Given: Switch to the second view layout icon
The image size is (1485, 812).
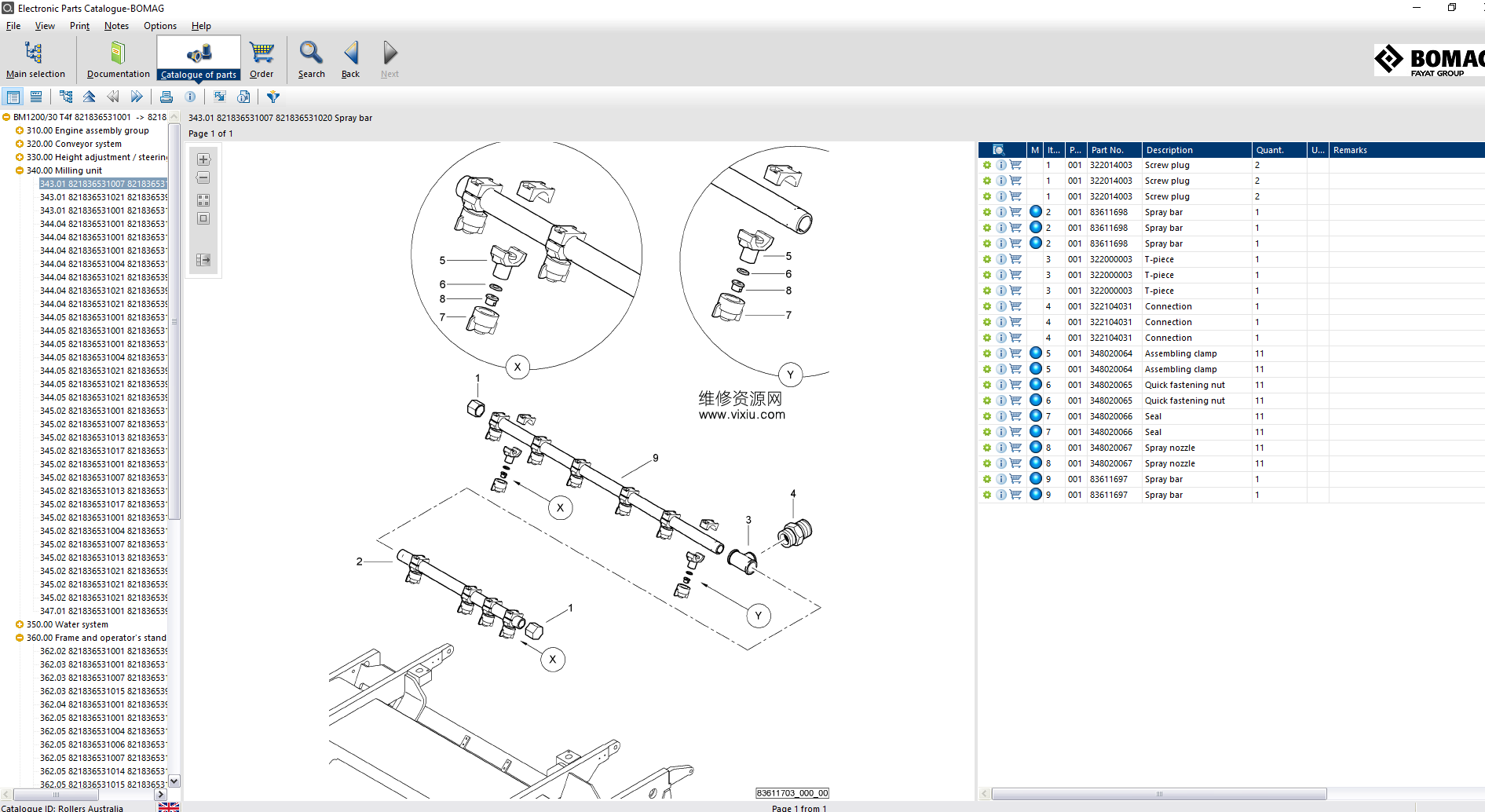Looking at the screenshot, I should click(x=36, y=97).
